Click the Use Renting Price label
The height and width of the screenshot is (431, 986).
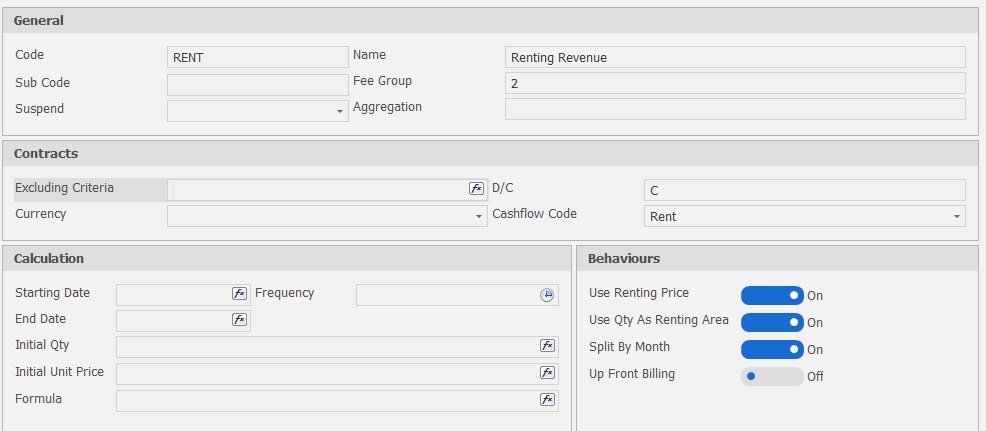coord(639,293)
